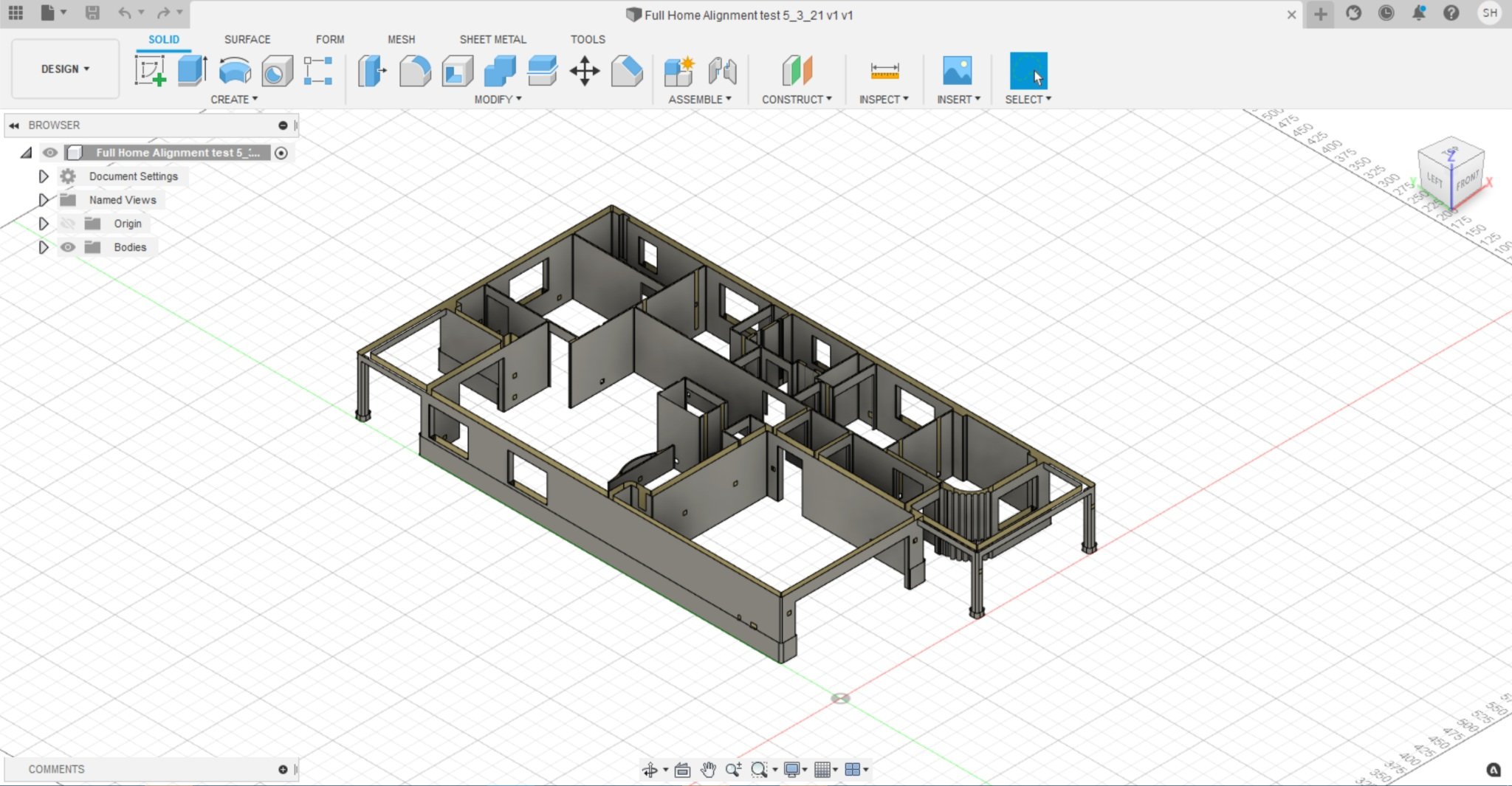Switch to the MESH tab
1512x786 pixels.
pyautogui.click(x=402, y=39)
